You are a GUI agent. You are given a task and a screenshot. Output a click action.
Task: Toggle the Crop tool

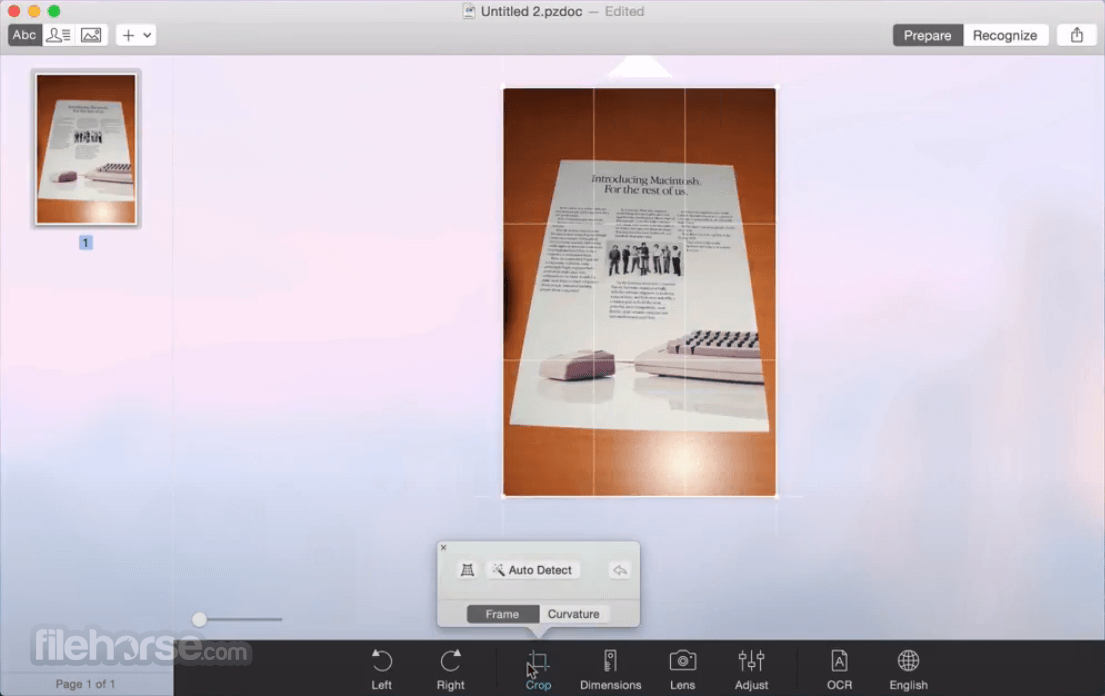pyautogui.click(x=538, y=669)
